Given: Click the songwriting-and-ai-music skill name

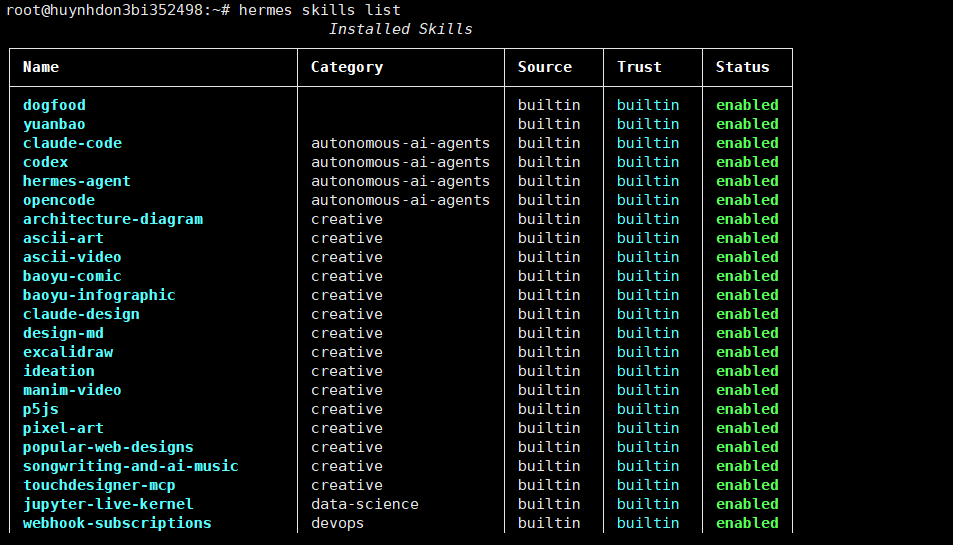Looking at the screenshot, I should 131,466.
